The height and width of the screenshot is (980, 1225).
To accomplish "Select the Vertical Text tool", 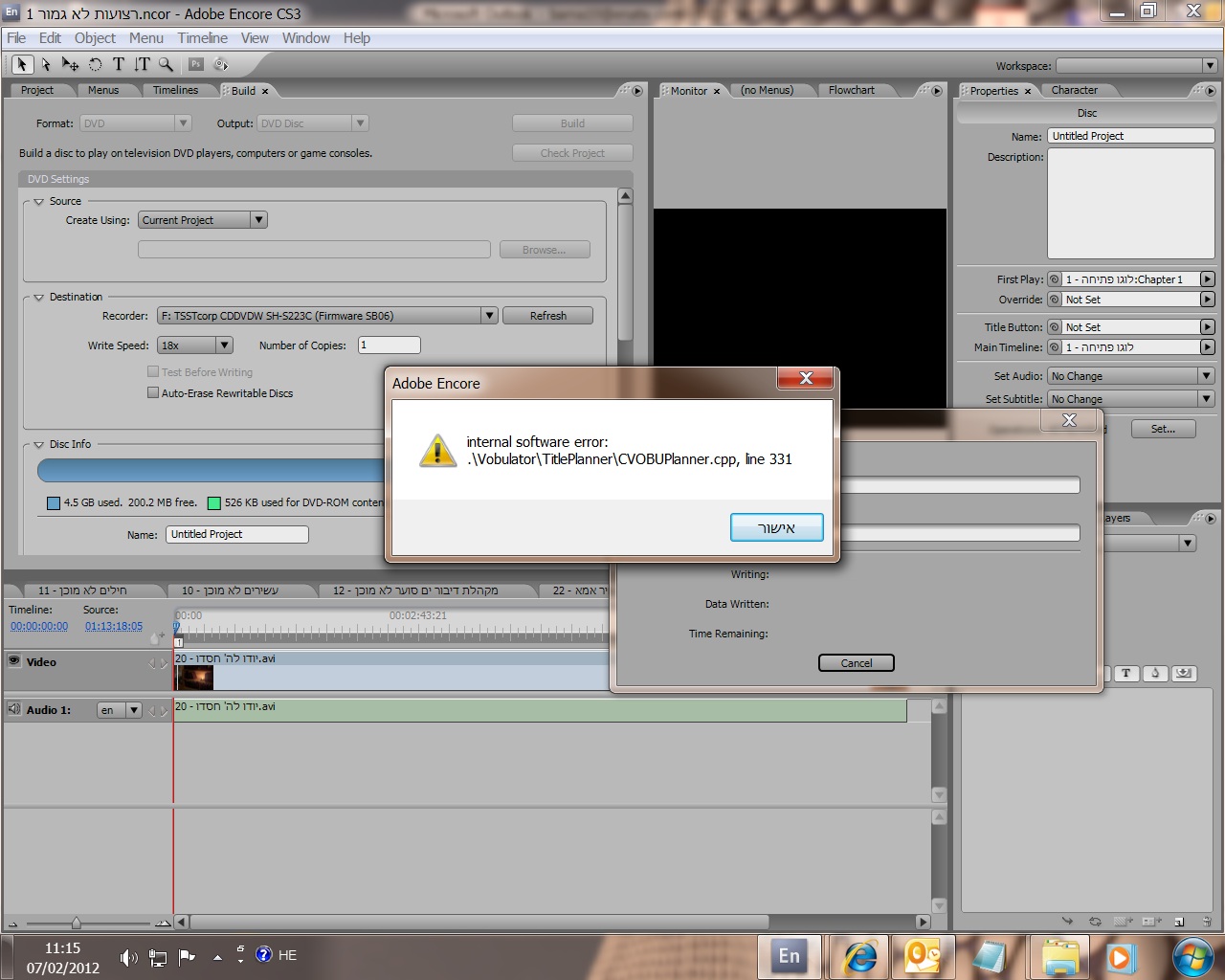I will click(142, 64).
